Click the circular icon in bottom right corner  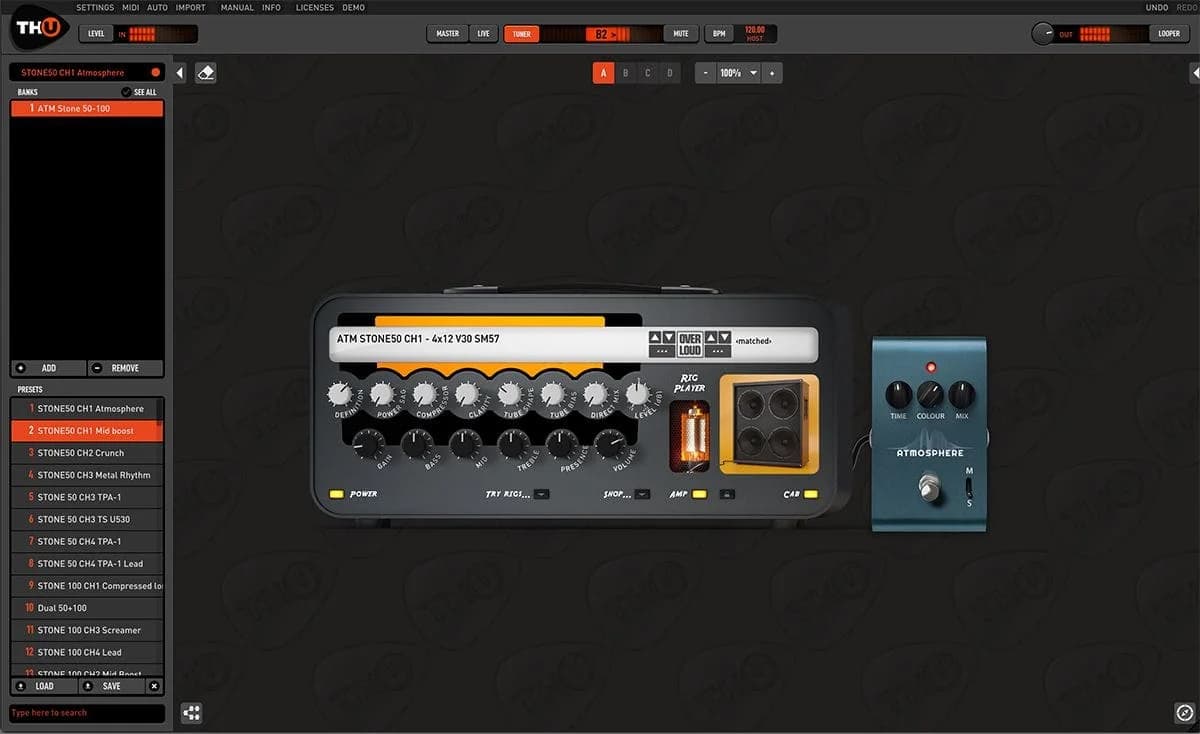tap(1184, 712)
